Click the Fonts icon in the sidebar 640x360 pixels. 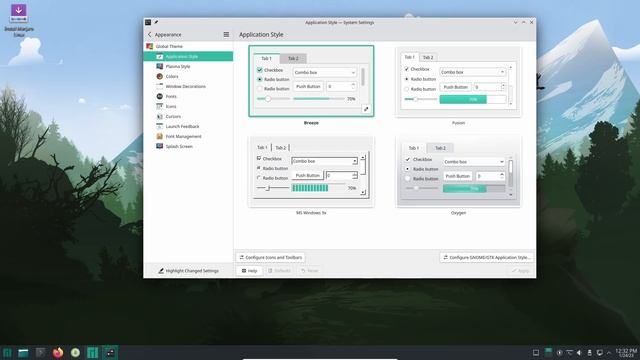pyautogui.click(x=160, y=96)
